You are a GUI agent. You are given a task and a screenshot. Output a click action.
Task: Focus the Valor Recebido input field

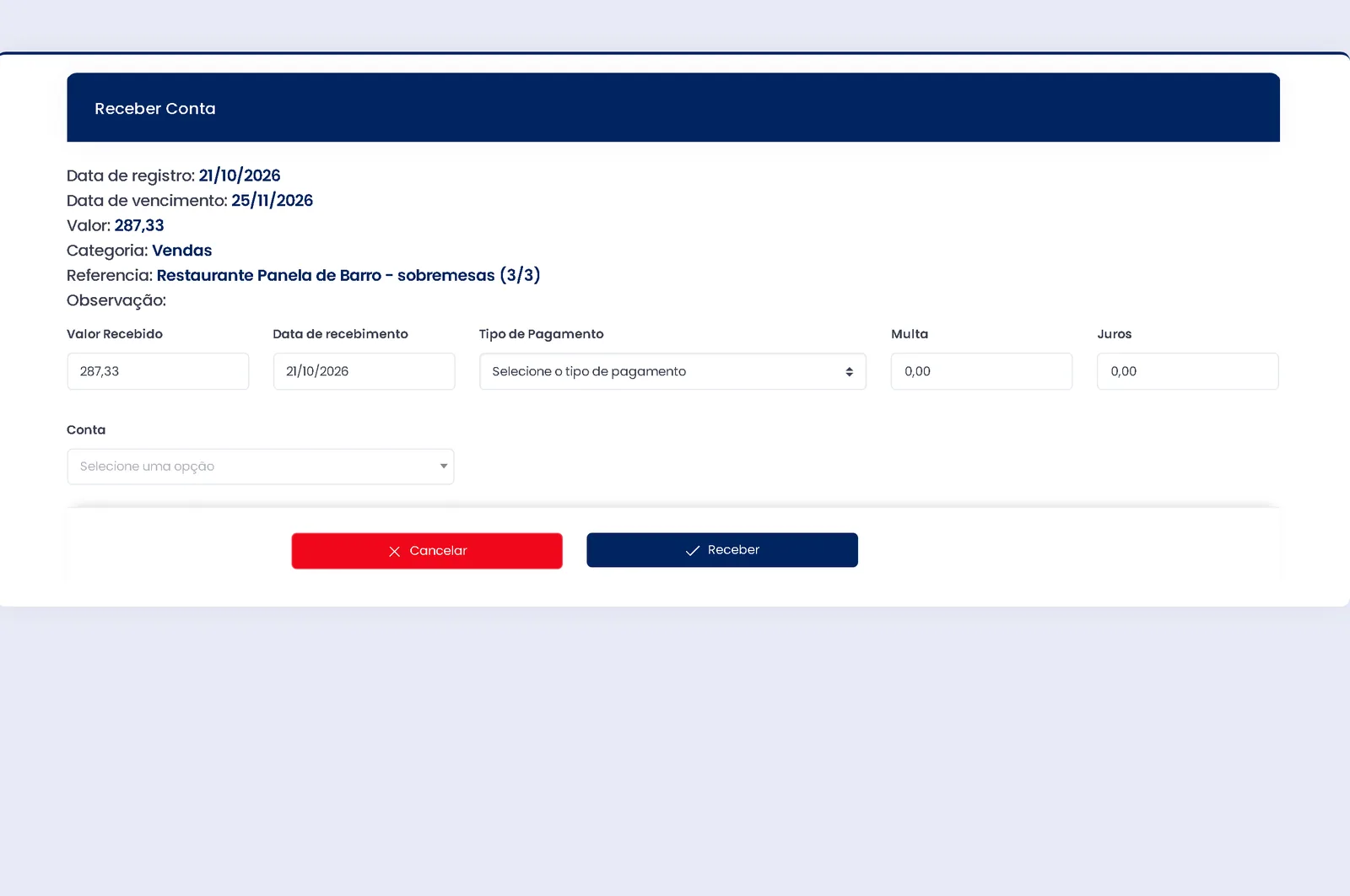[x=158, y=371]
